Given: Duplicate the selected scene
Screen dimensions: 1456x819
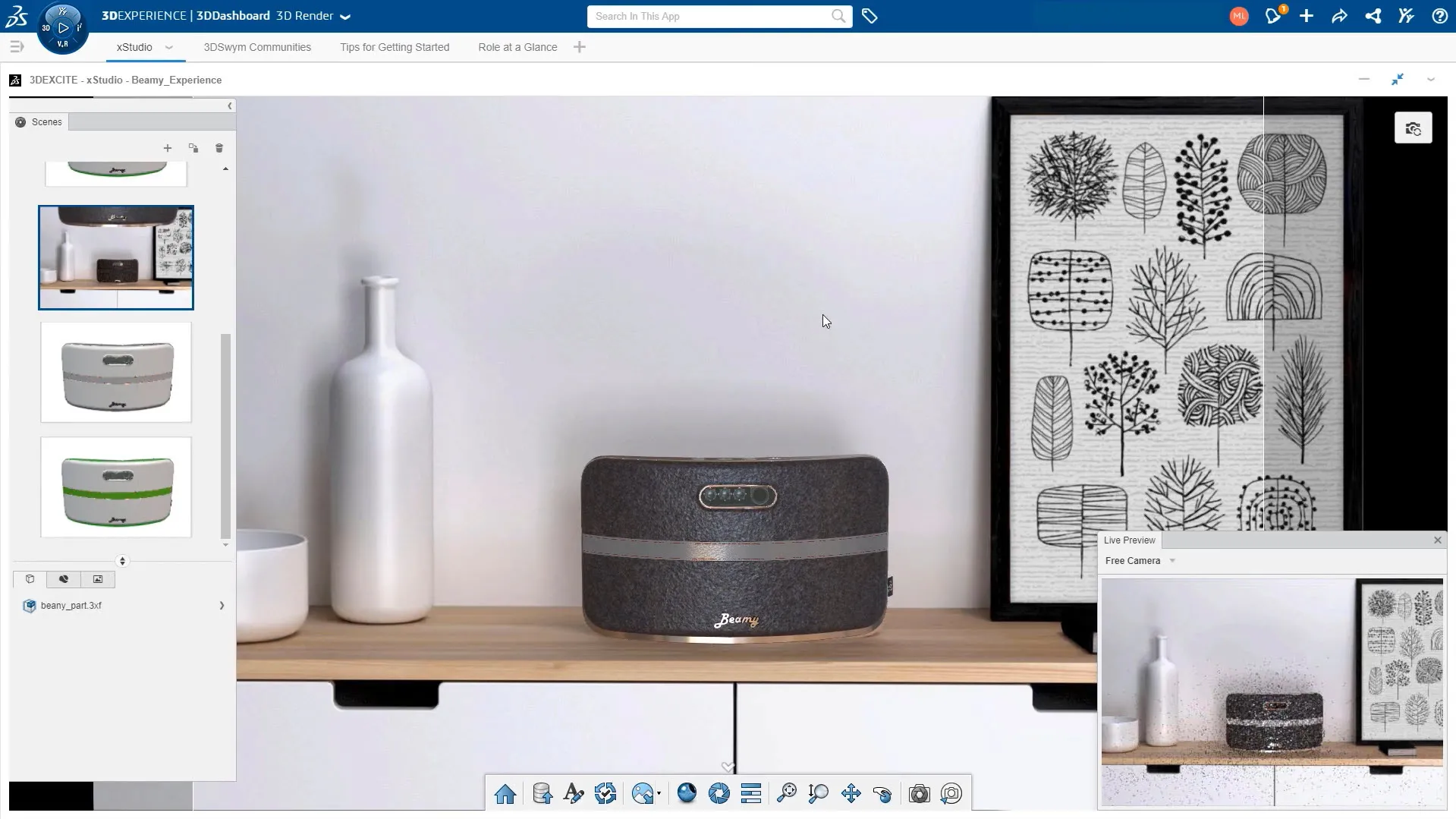Looking at the screenshot, I should 193,148.
